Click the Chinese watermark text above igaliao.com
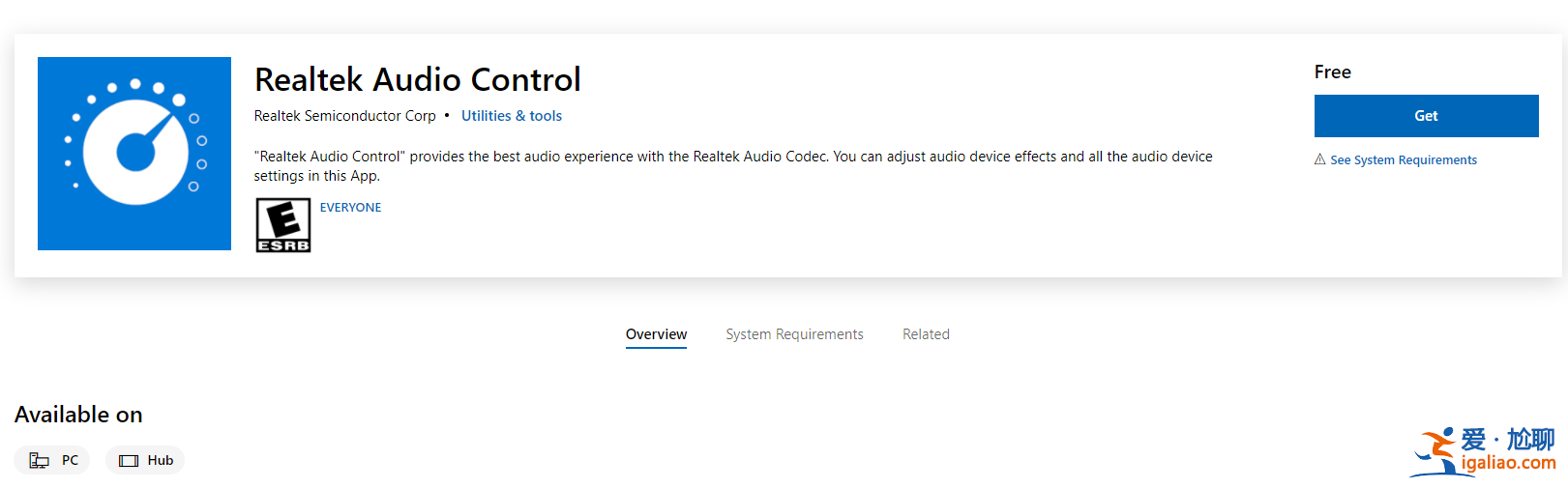 (1507, 440)
